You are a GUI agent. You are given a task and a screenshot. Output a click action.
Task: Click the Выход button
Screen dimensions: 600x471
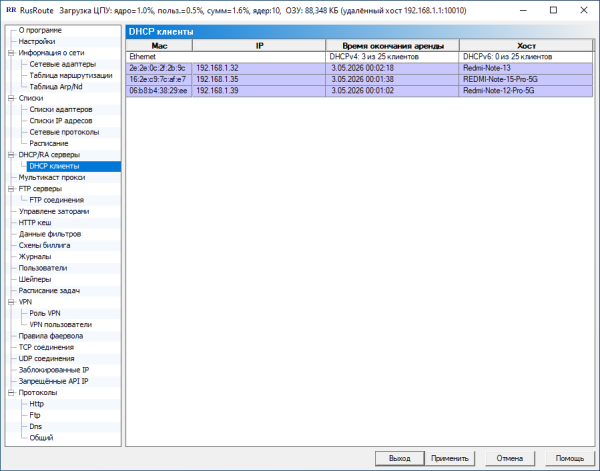pos(399,458)
